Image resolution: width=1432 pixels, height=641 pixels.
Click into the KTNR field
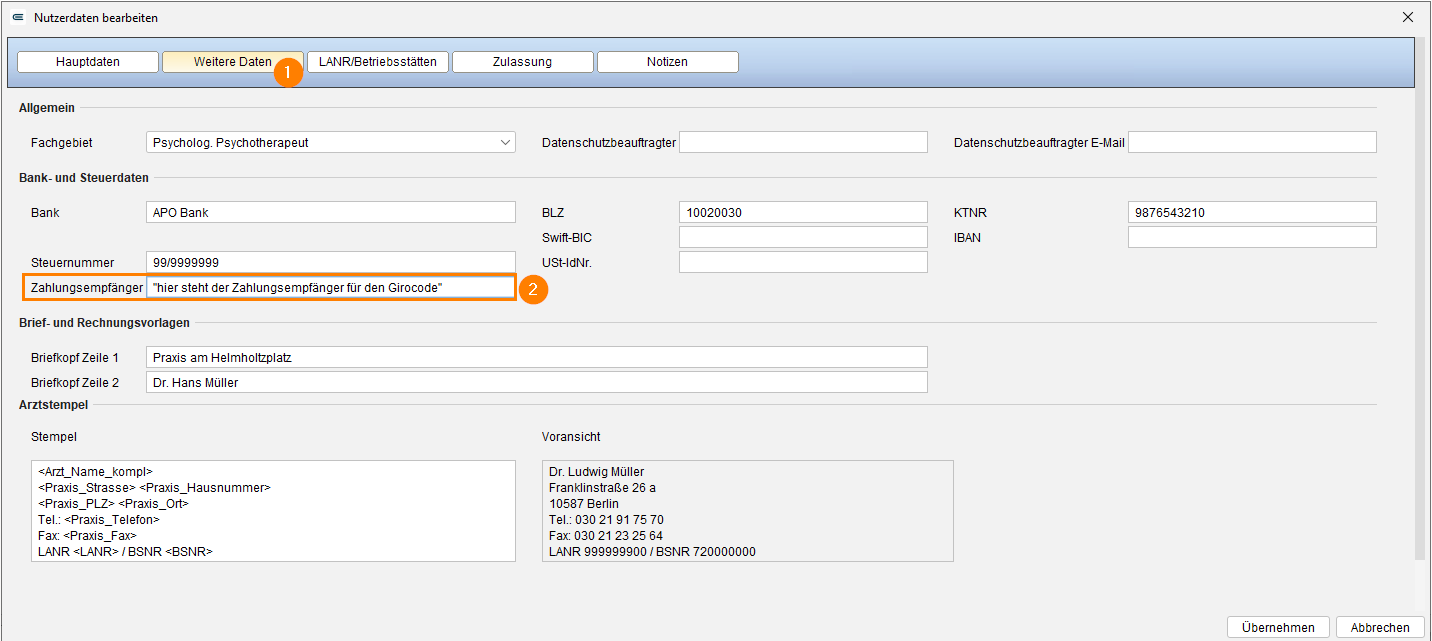click(x=1252, y=212)
